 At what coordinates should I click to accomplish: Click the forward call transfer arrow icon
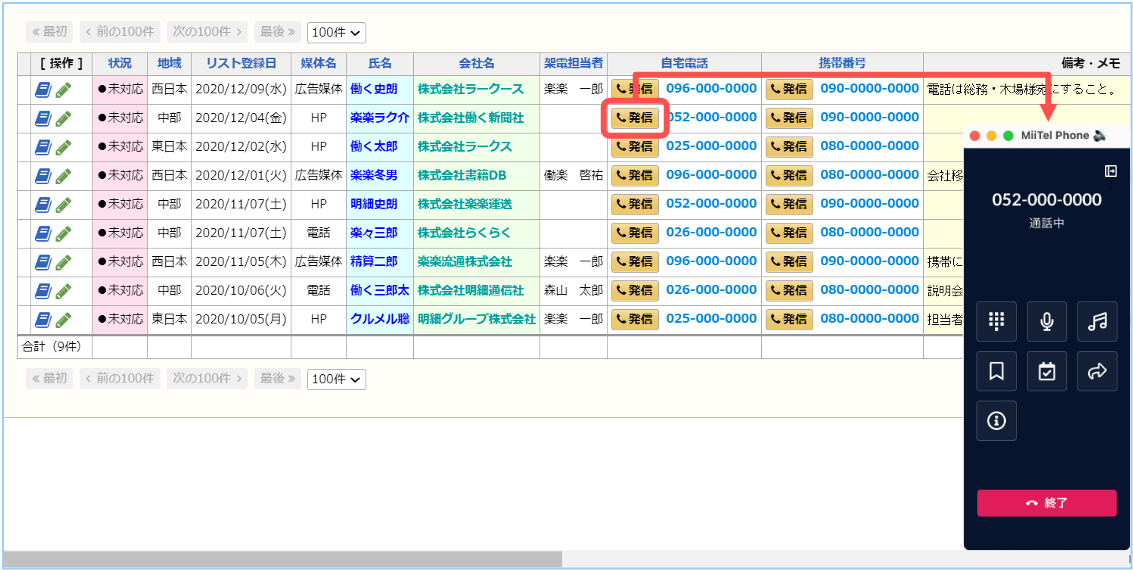point(1097,371)
